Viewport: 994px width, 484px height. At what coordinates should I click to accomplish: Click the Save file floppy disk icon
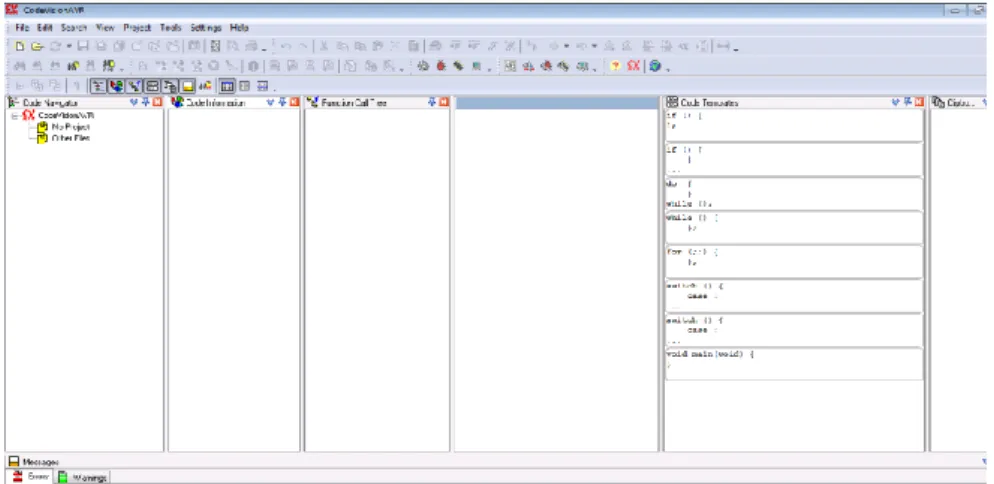tap(83, 46)
